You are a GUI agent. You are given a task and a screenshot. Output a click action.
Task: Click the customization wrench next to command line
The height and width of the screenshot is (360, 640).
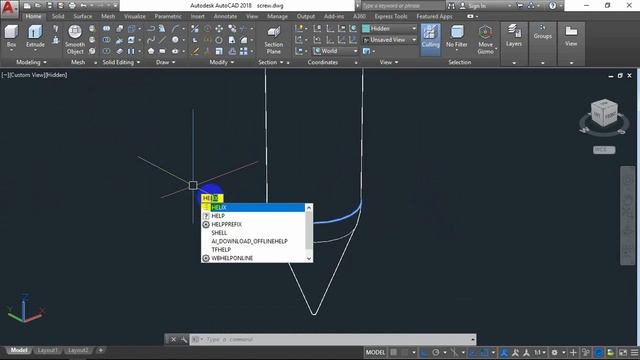tap(184, 339)
